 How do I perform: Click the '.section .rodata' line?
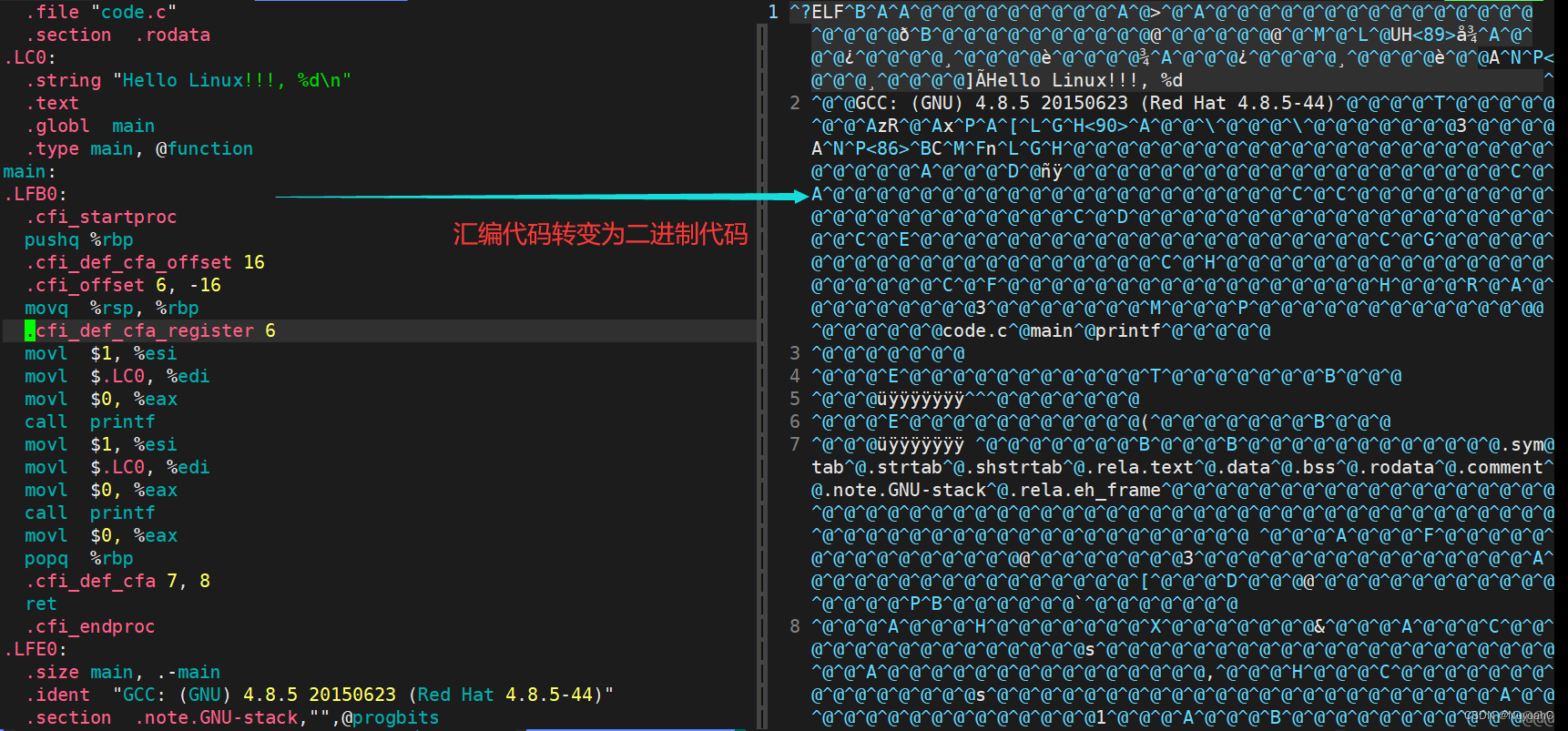(x=117, y=35)
